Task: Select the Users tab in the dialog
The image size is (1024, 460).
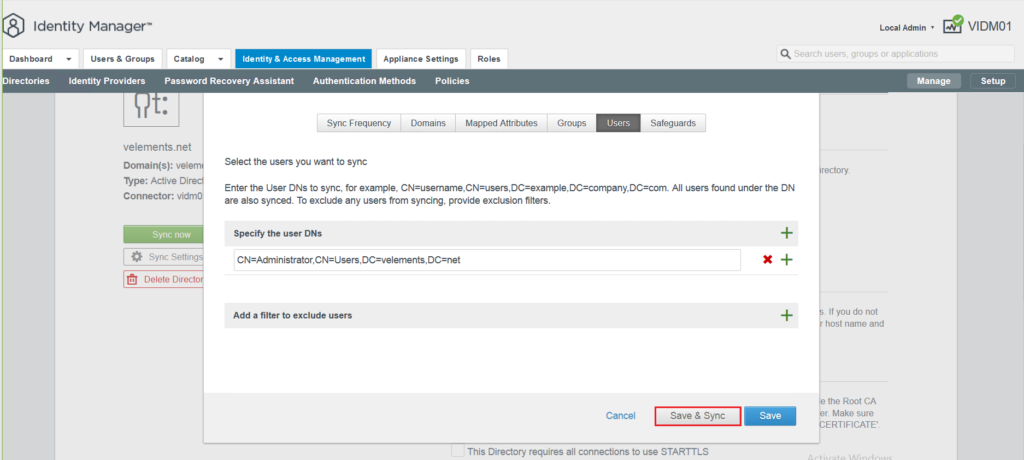Action: click(618, 123)
